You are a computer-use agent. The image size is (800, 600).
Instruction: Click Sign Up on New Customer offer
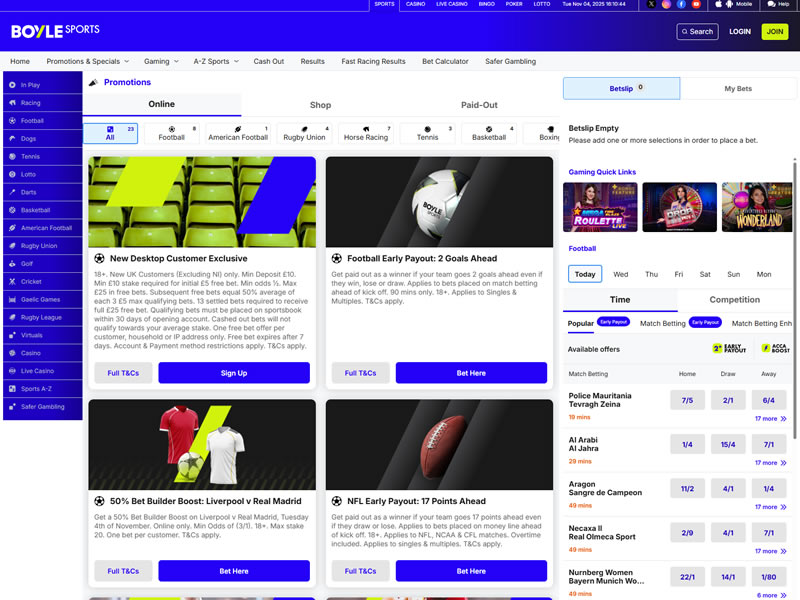pos(234,373)
